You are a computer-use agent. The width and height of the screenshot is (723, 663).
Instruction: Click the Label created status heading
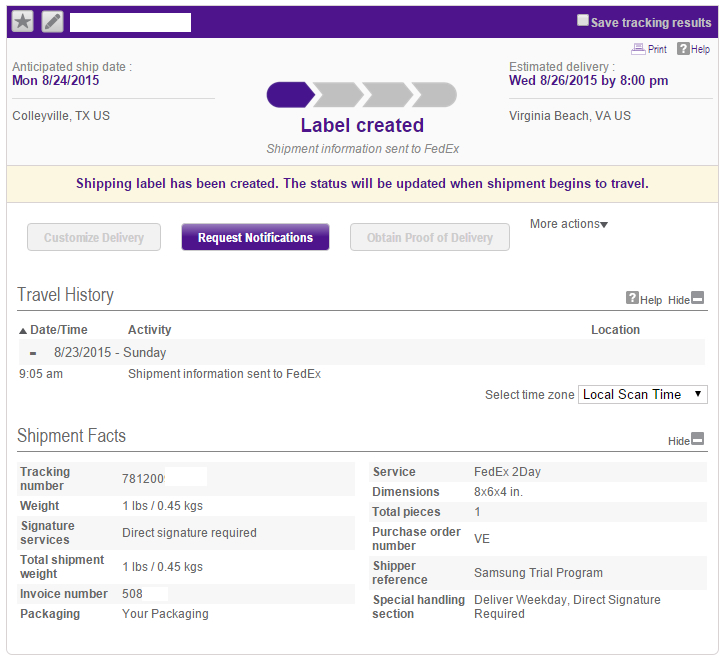point(362,125)
